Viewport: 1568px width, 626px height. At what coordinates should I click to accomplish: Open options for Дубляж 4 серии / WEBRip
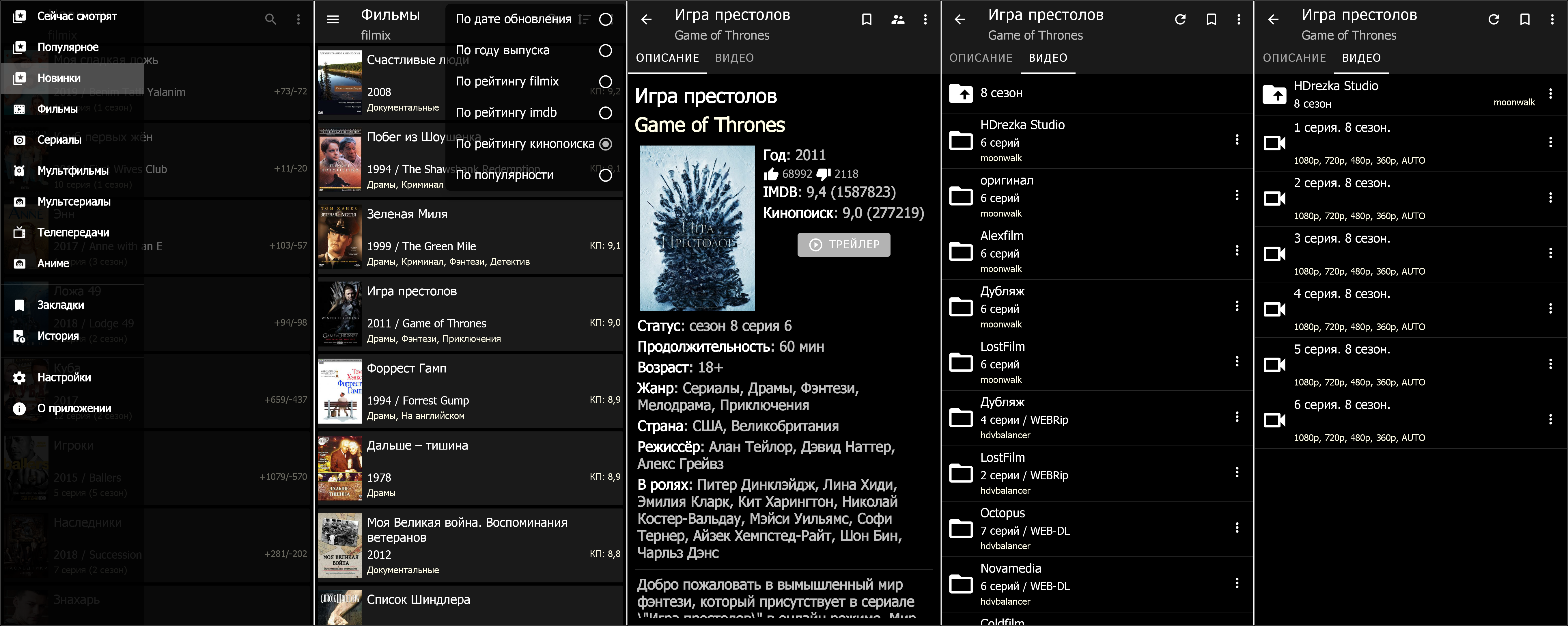1237,417
